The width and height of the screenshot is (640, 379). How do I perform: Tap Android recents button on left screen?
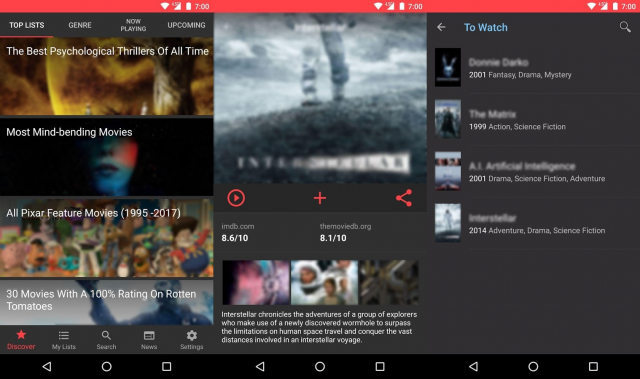[x=167, y=366]
